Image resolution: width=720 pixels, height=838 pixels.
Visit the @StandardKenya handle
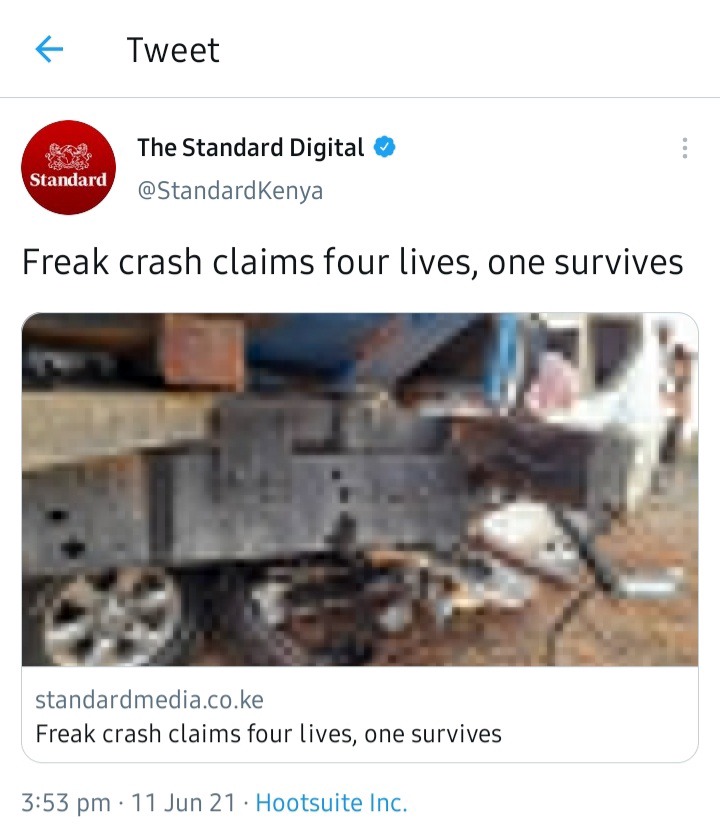(230, 190)
